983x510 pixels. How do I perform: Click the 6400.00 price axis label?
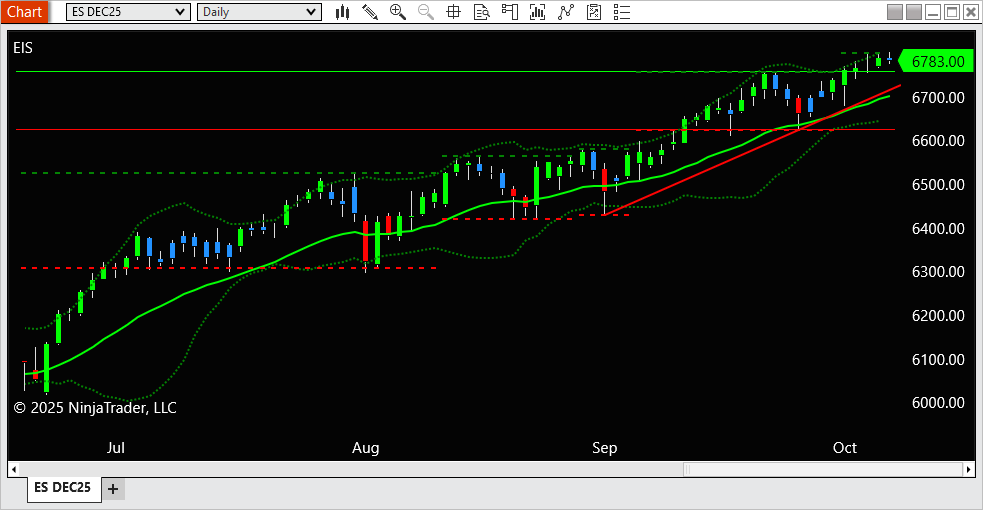938,229
